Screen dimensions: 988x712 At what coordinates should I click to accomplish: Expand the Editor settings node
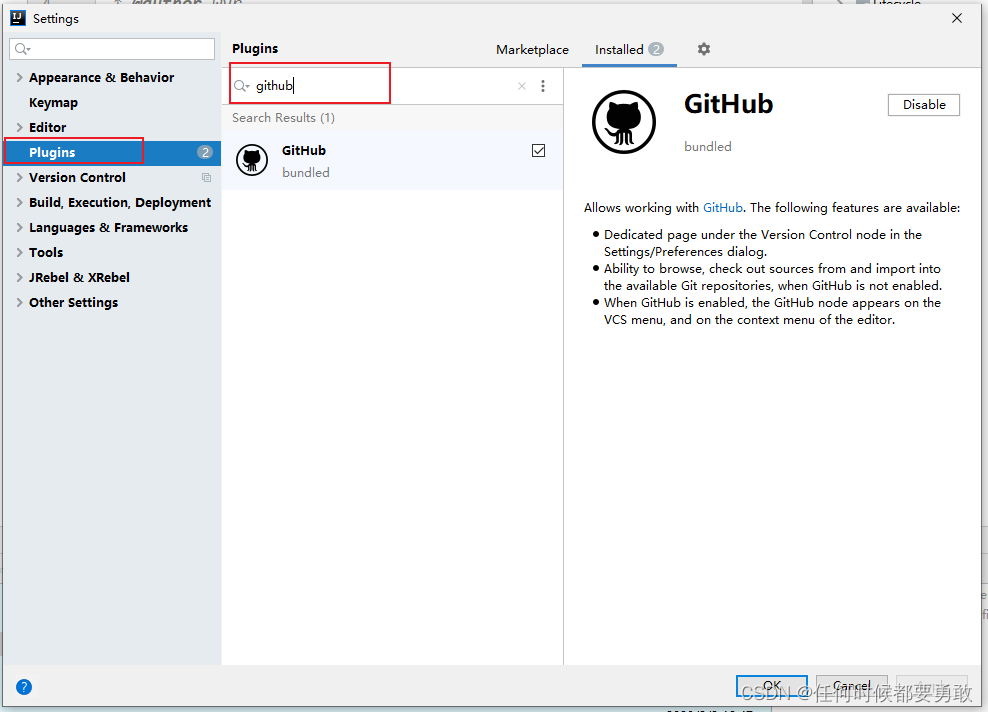pyautogui.click(x=20, y=127)
